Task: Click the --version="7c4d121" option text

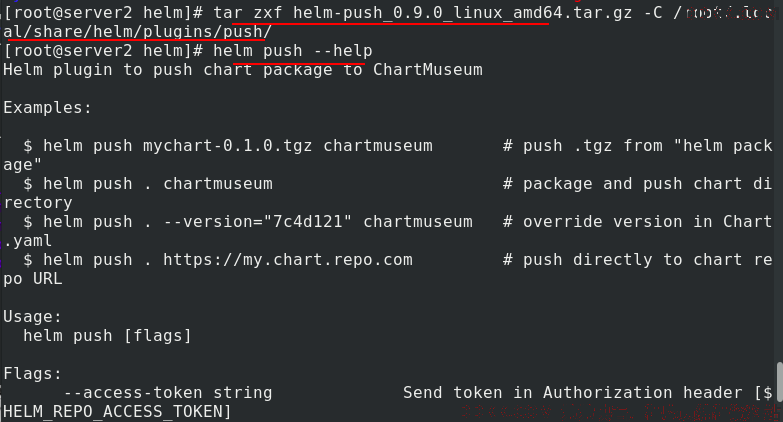Action: click(258, 222)
